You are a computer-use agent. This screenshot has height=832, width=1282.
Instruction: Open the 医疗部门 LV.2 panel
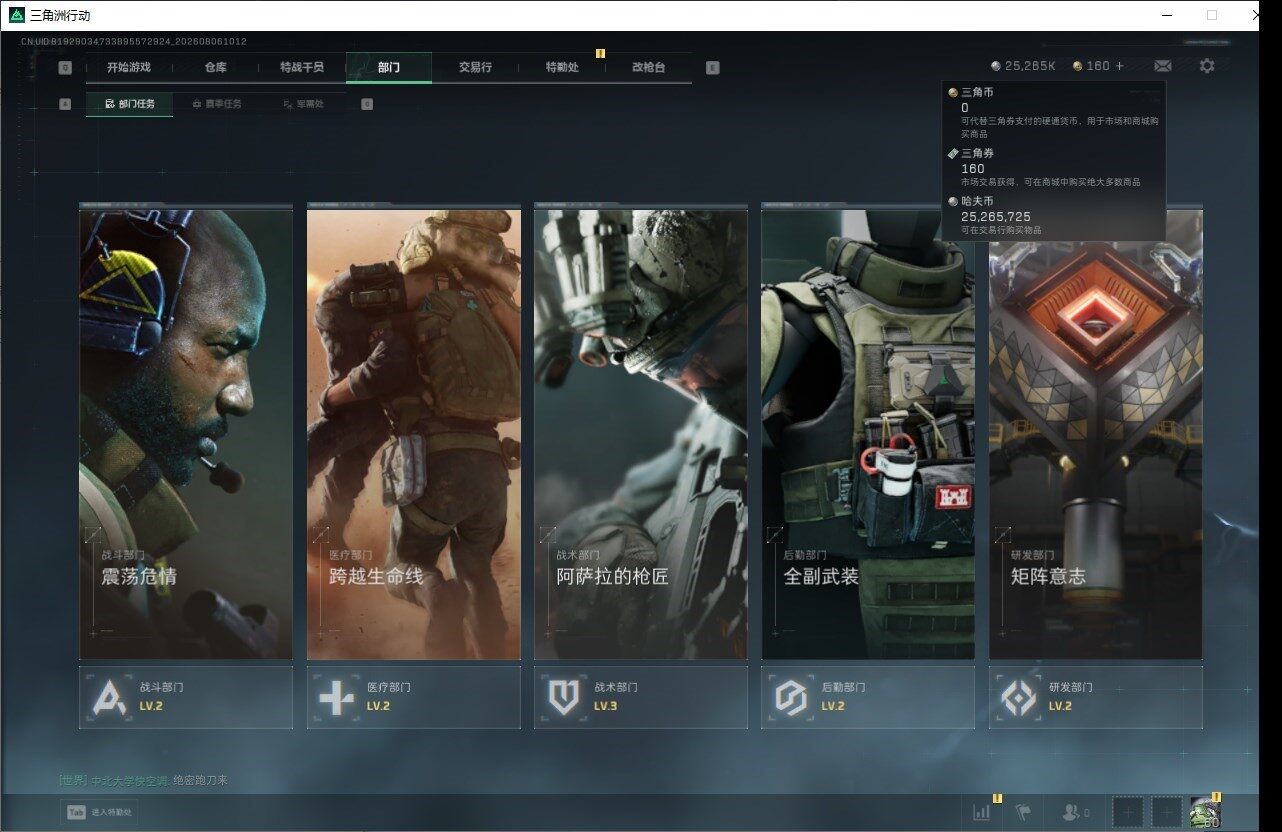414,697
